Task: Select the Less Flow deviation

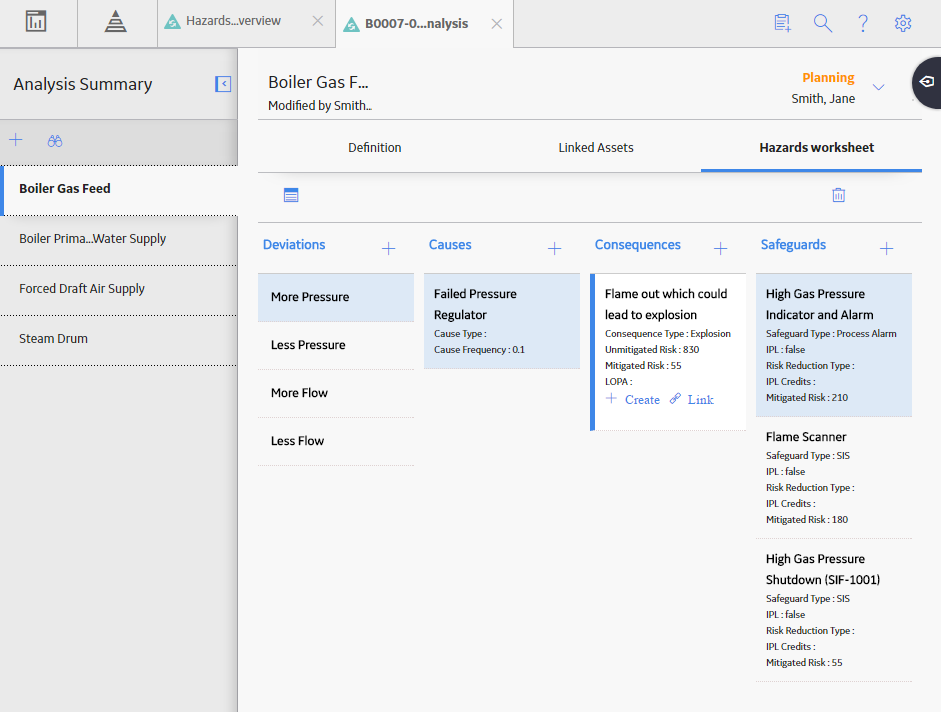Action: click(x=336, y=441)
